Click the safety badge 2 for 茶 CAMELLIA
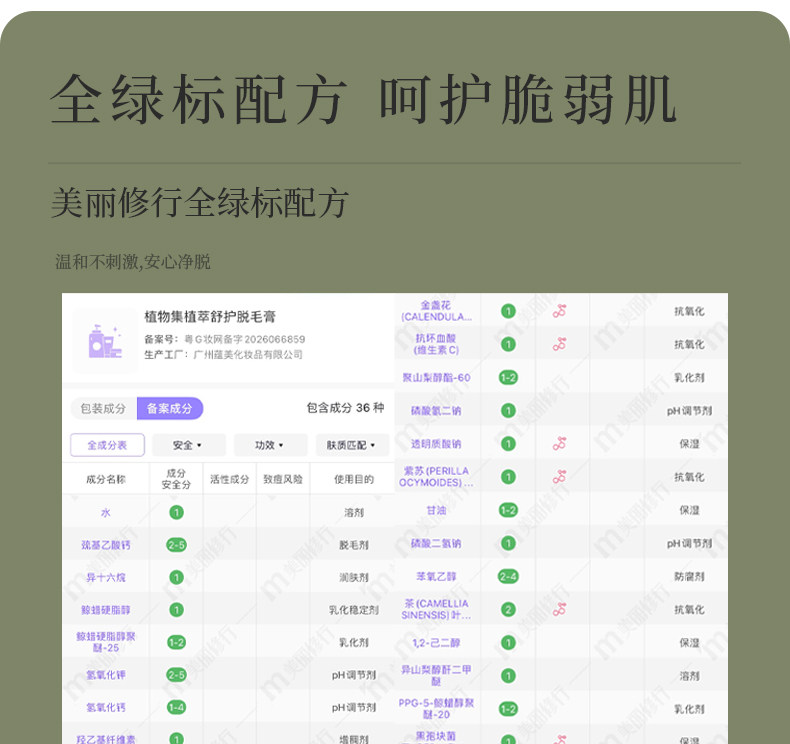790x744 pixels. [x=508, y=610]
